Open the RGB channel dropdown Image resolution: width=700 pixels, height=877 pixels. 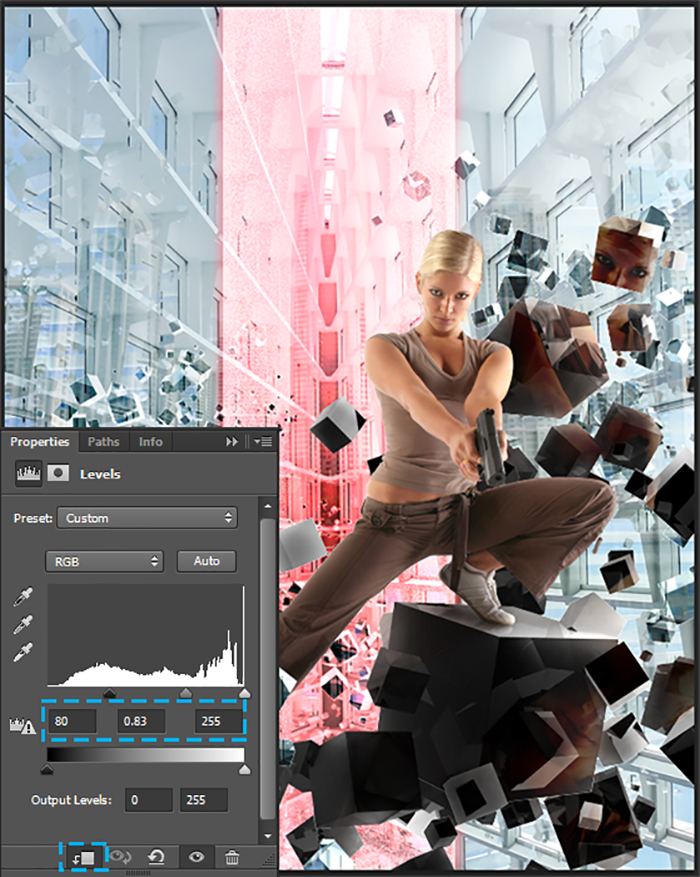click(104, 562)
